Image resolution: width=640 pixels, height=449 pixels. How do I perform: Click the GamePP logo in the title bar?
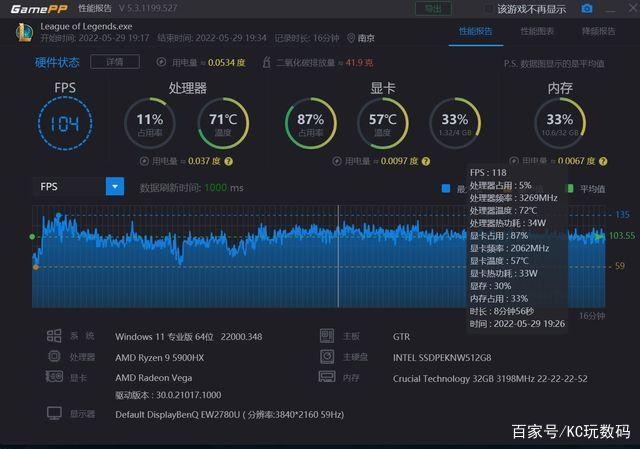coord(39,9)
